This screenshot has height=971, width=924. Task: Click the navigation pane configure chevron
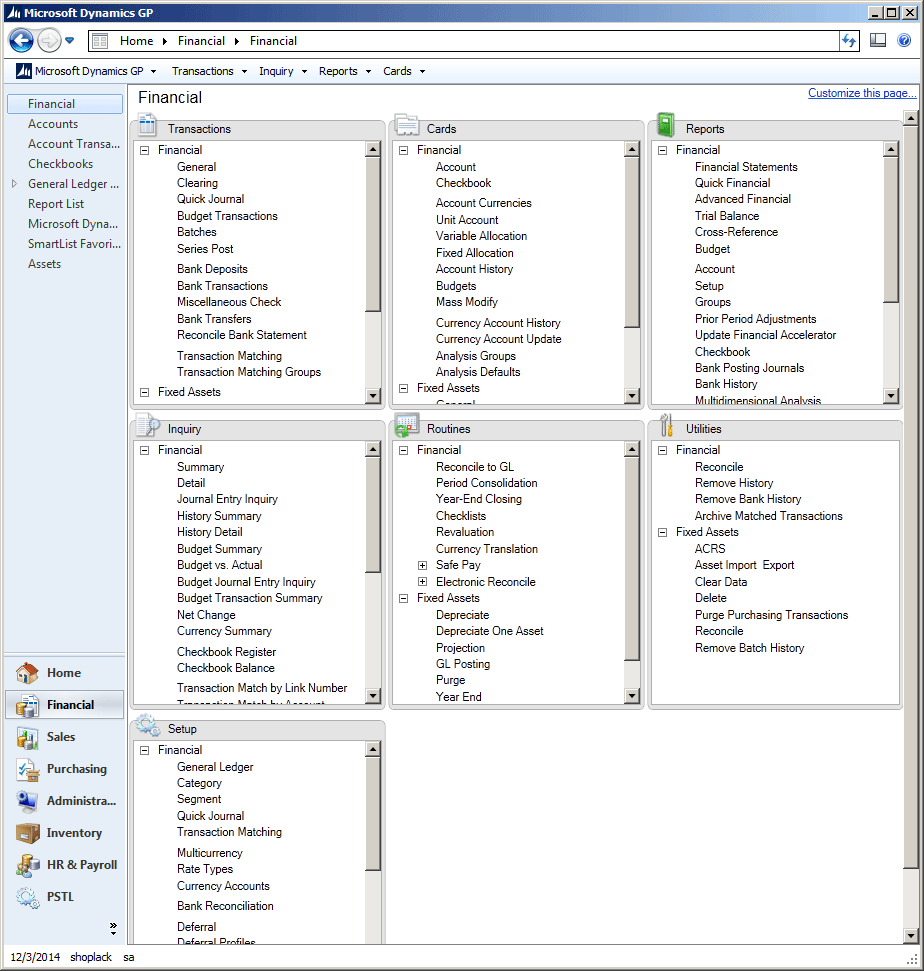113,927
